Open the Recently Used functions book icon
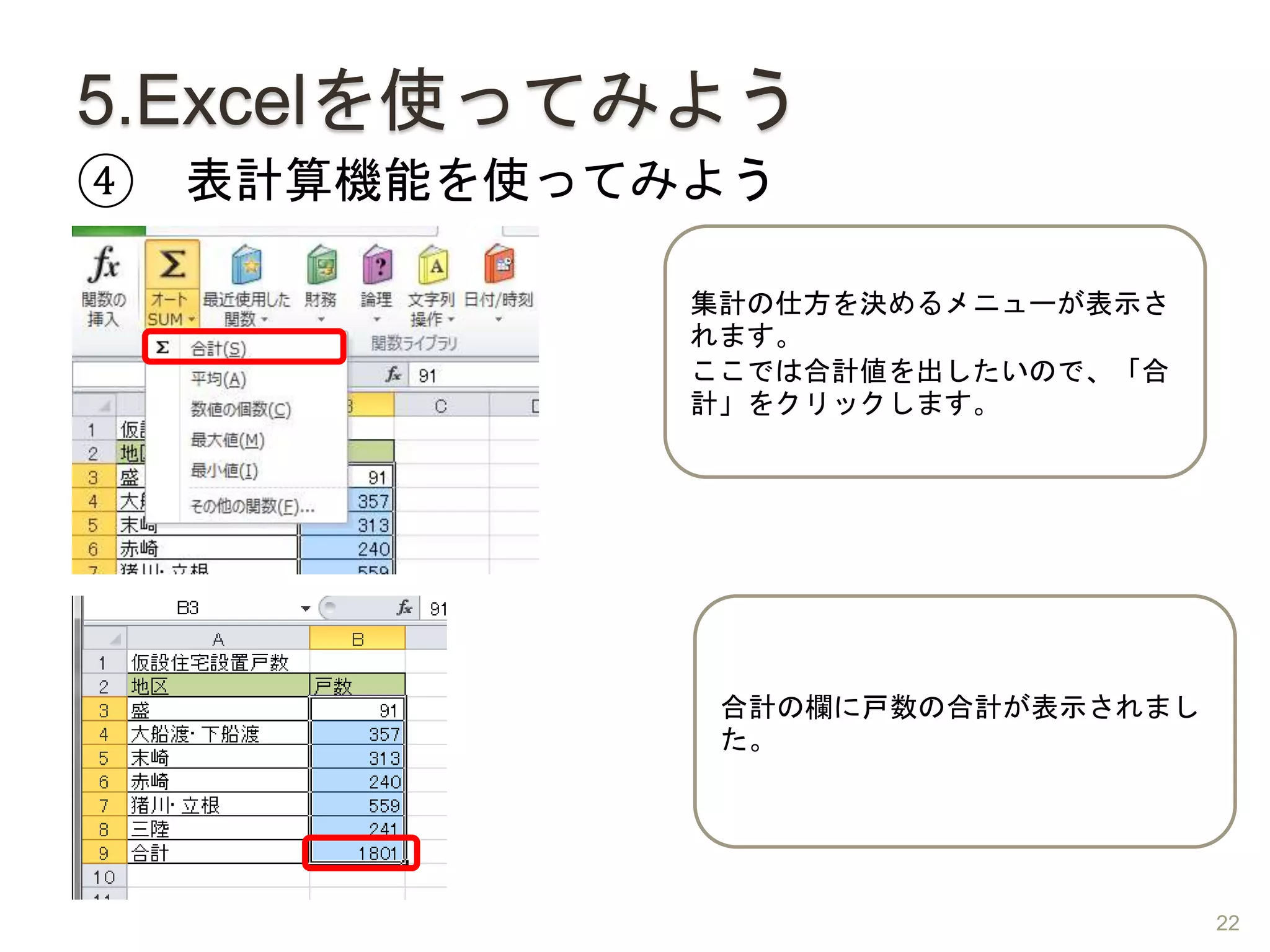This screenshot has width=1270, height=952. [x=246, y=265]
